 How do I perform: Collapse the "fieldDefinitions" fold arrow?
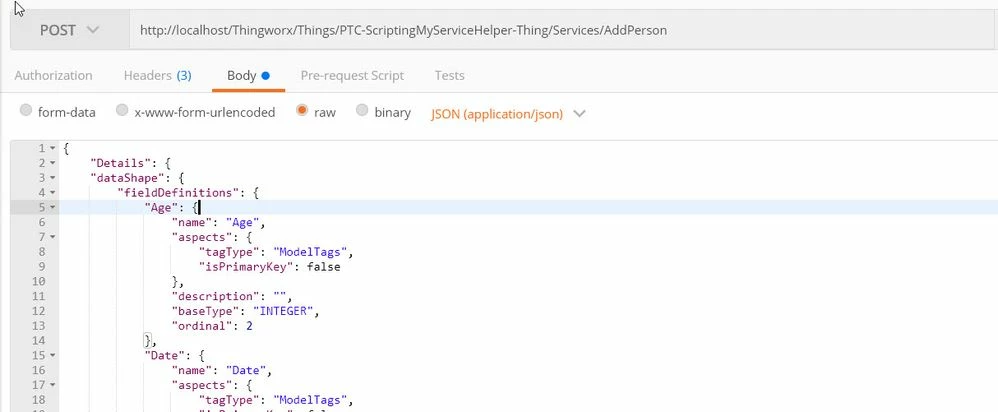pyautogui.click(x=53, y=192)
